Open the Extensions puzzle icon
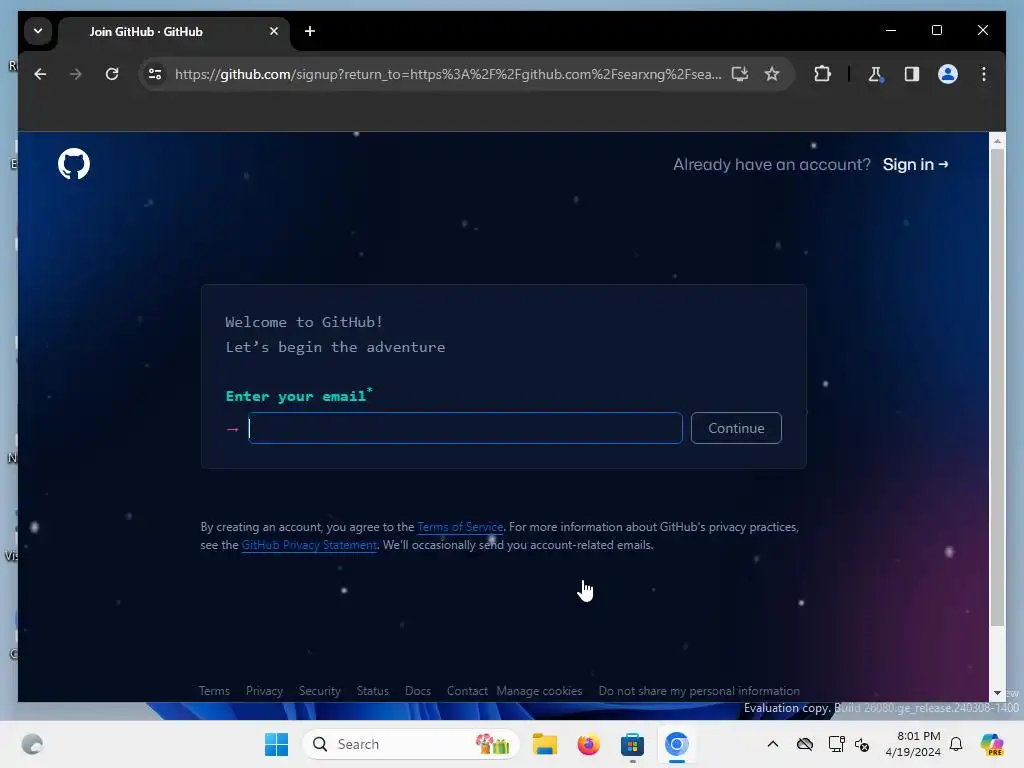 click(x=822, y=74)
